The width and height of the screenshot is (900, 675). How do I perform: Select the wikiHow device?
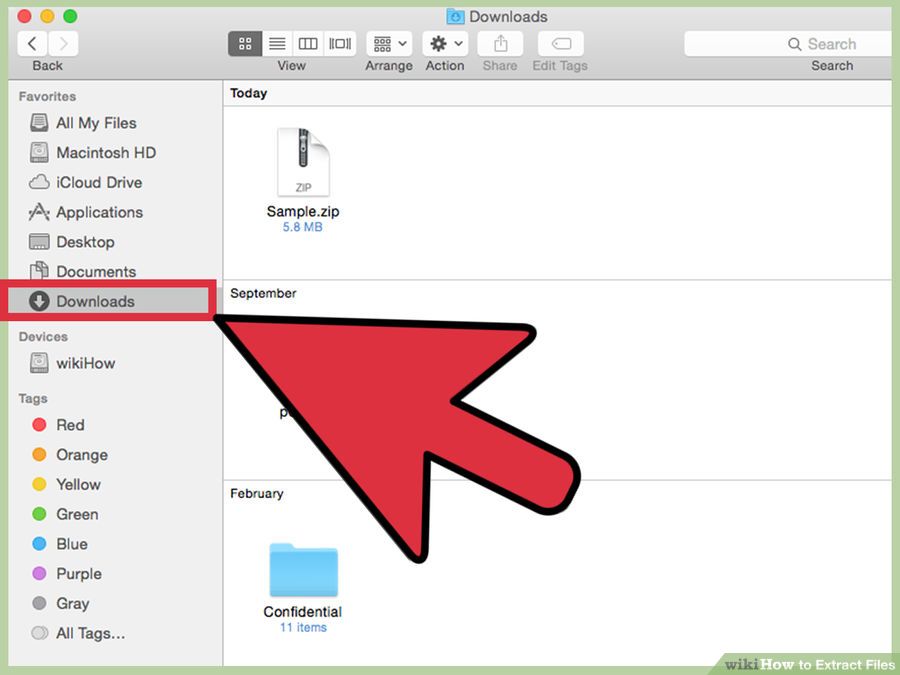tap(86, 363)
